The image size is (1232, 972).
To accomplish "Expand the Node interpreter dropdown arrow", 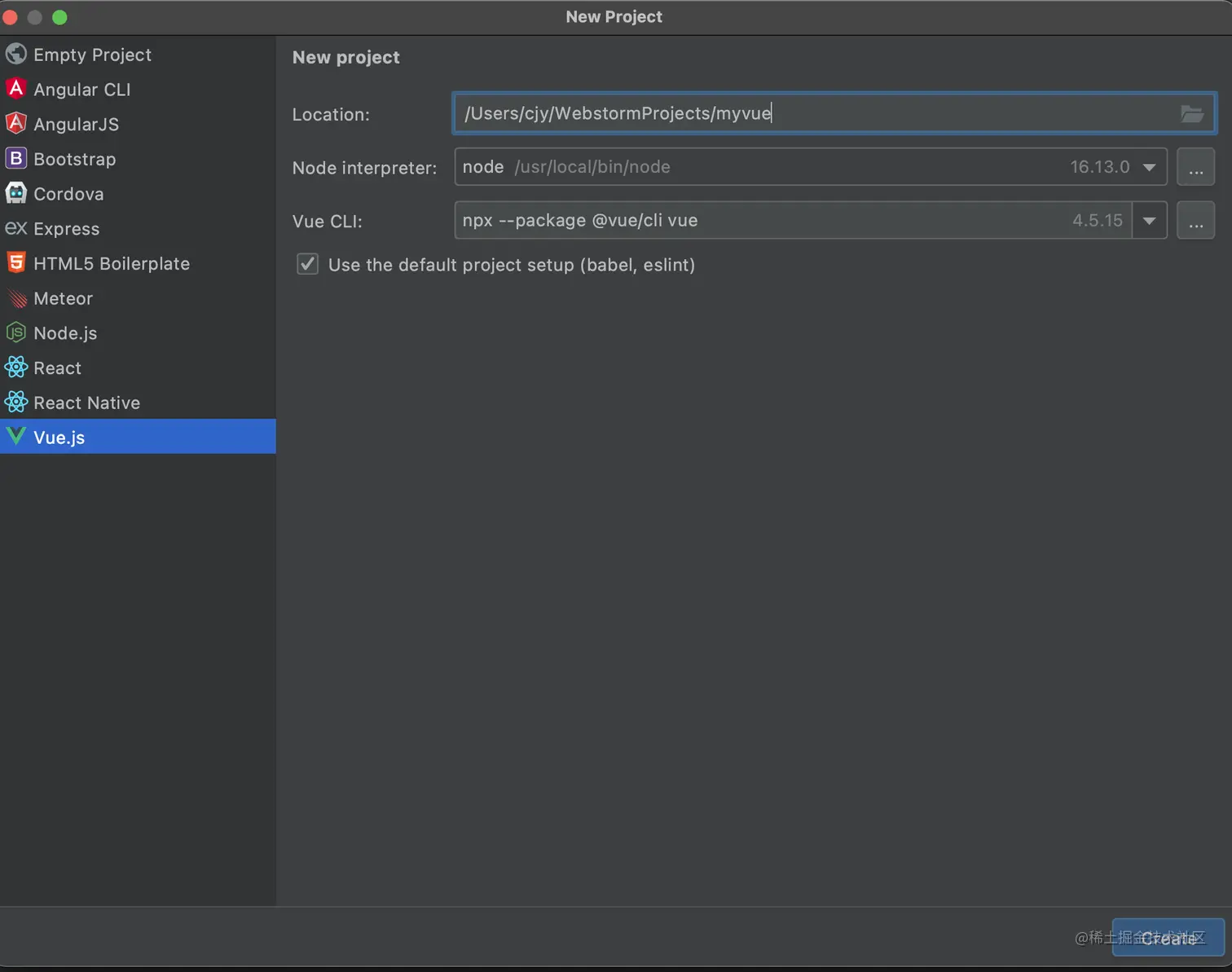I will click(1149, 167).
